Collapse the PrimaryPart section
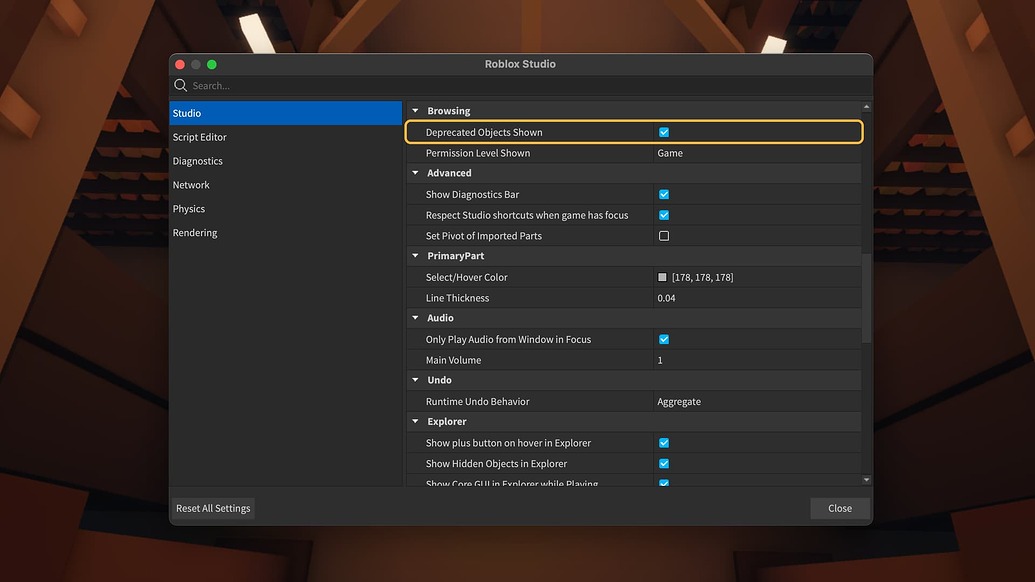 (415, 256)
